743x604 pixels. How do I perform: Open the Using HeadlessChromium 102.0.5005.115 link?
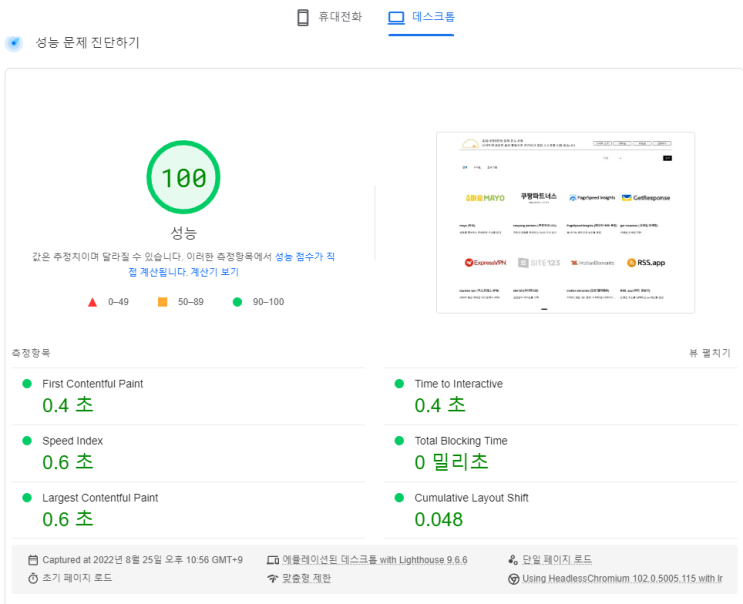tap(622, 578)
